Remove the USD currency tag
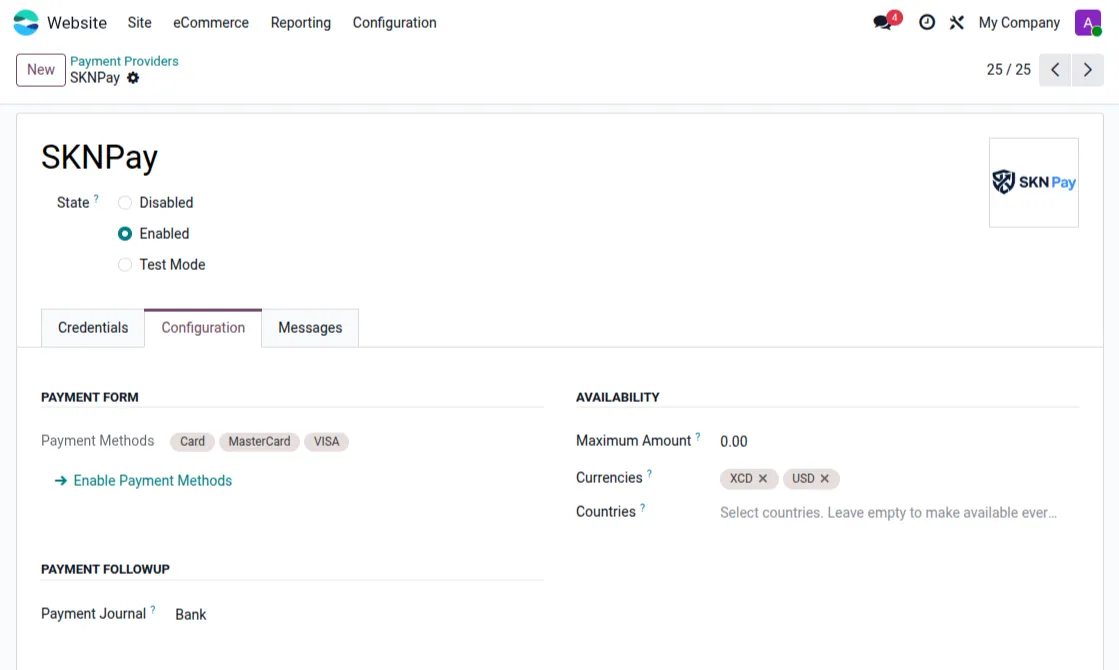Viewport: 1119px width, 670px height. point(824,479)
